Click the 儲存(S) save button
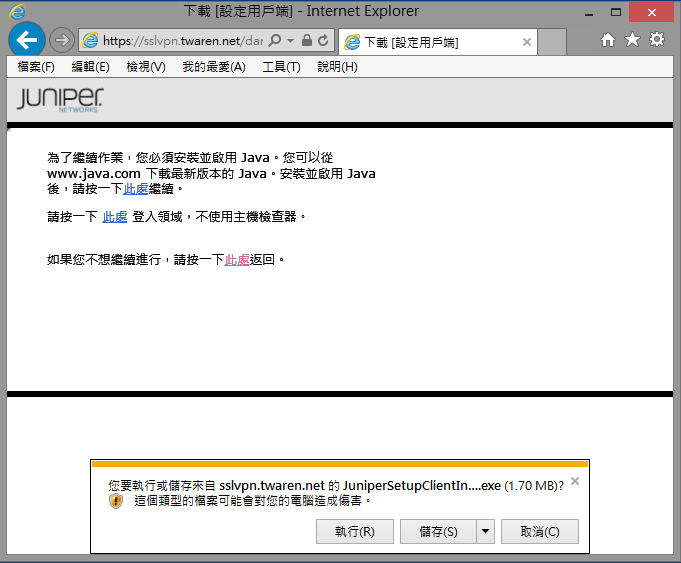681x563 pixels. [x=437, y=532]
